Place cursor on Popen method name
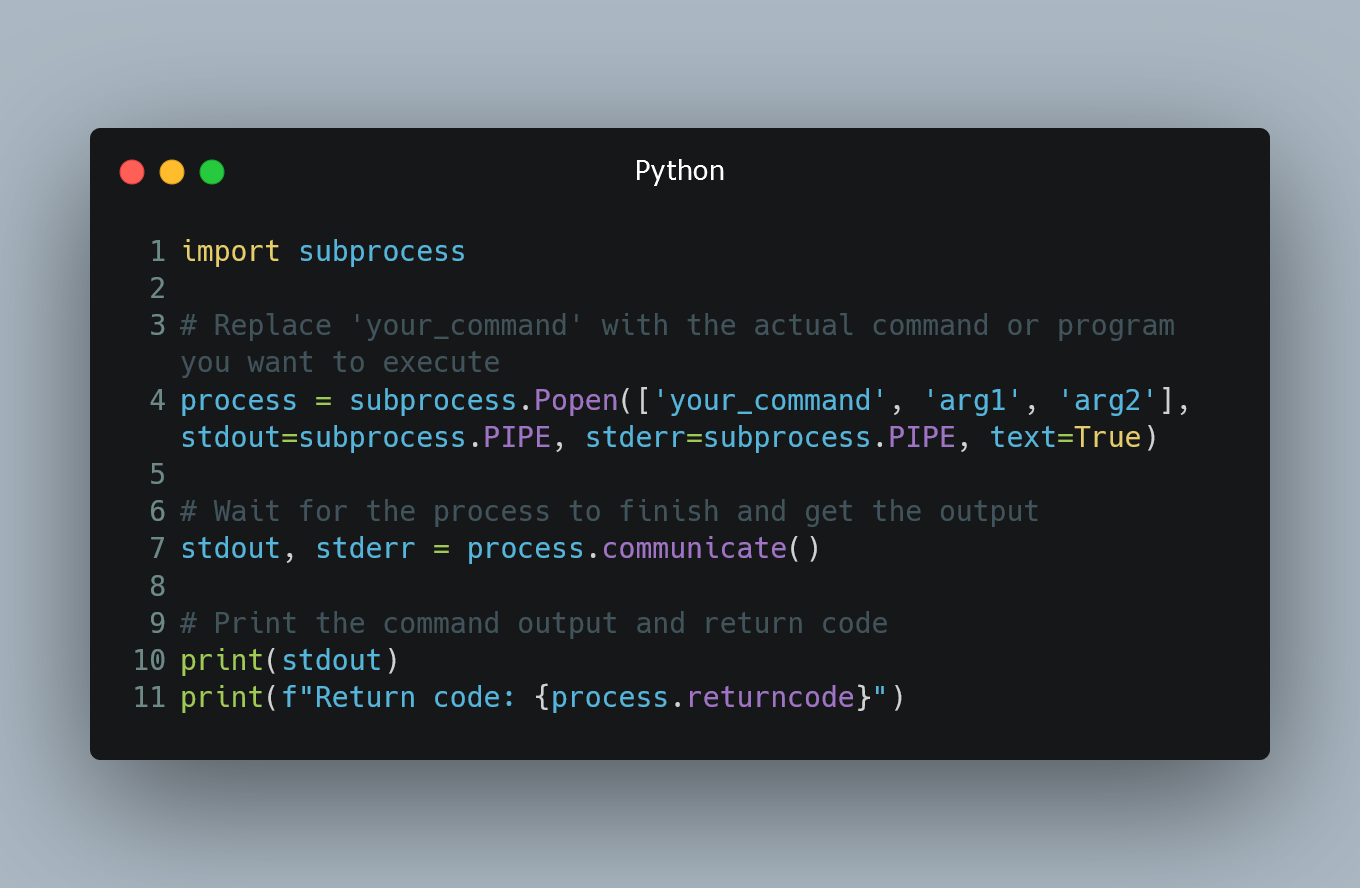Viewport: 1360px width, 888px height. click(x=576, y=401)
